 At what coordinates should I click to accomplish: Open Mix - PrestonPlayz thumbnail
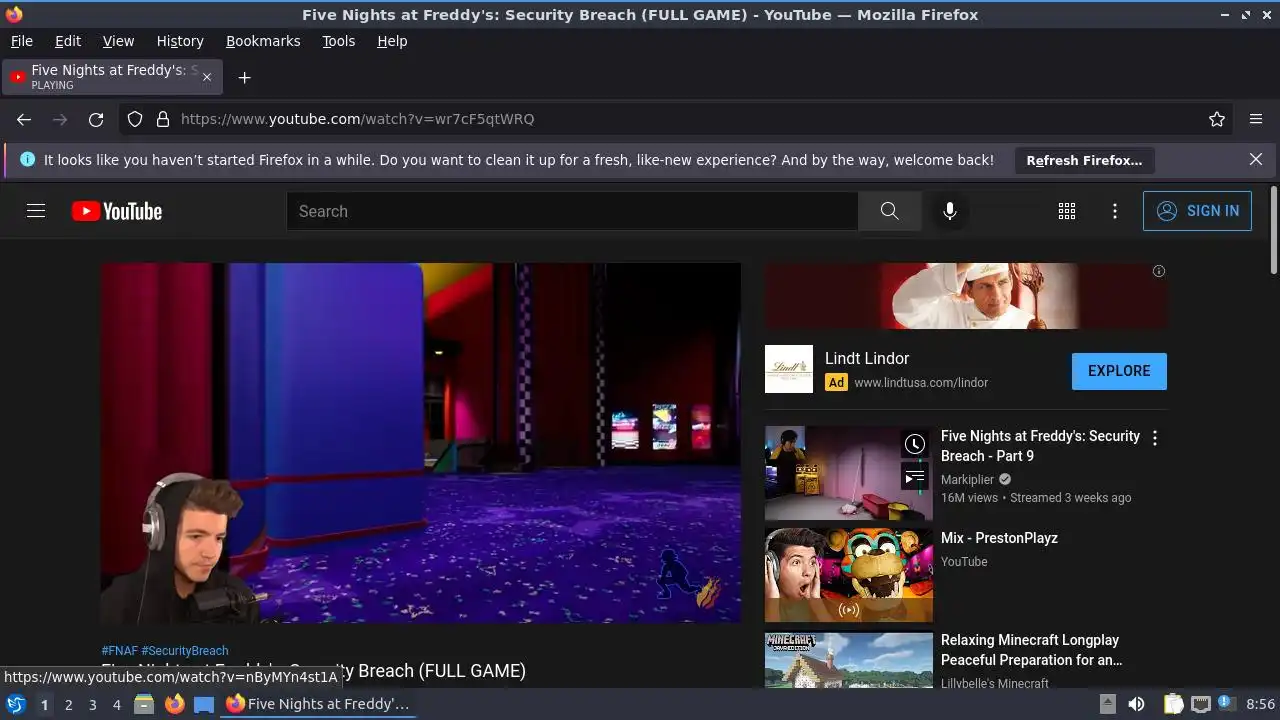[x=849, y=576]
